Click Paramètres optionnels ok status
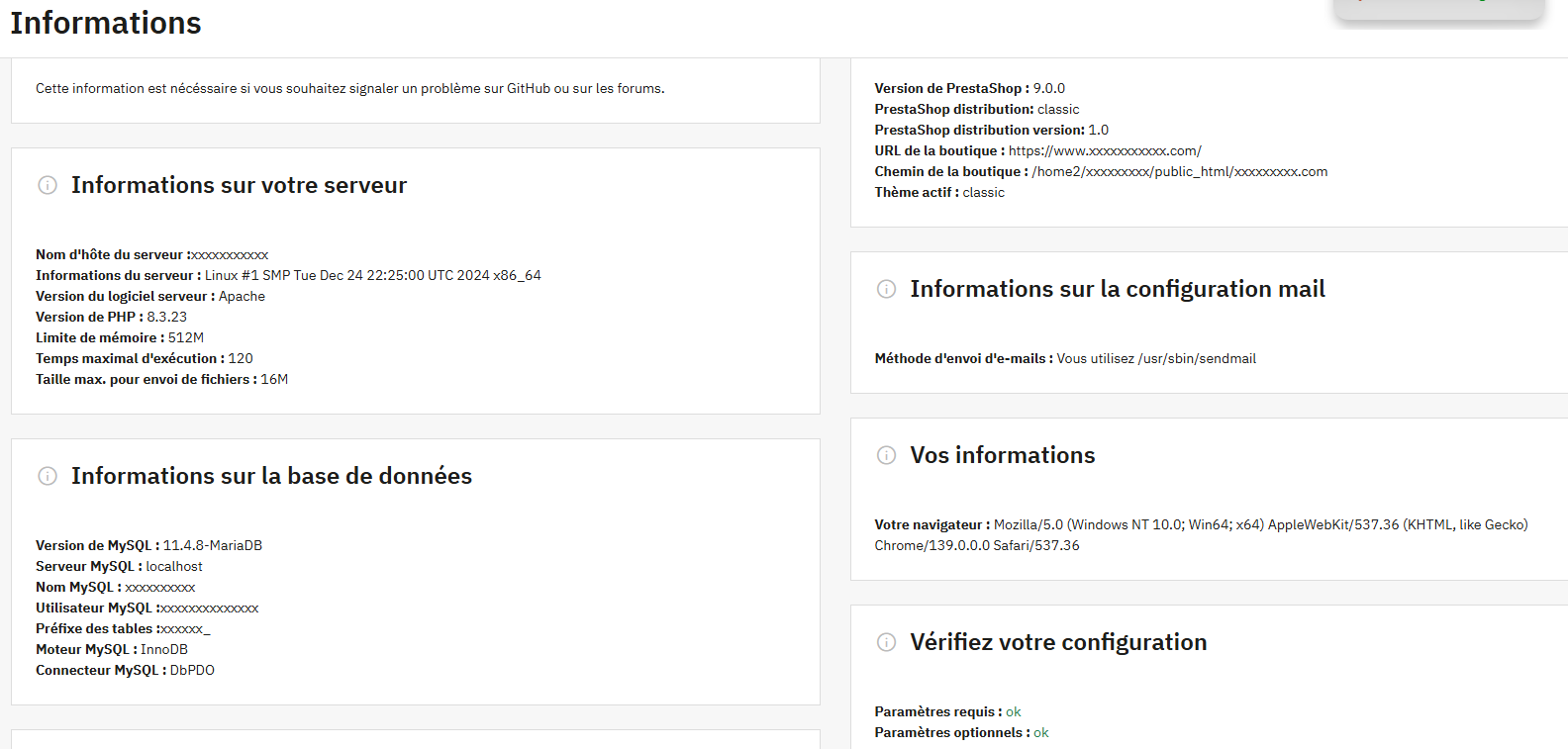The width and height of the screenshot is (1568, 749). pos(1041,732)
